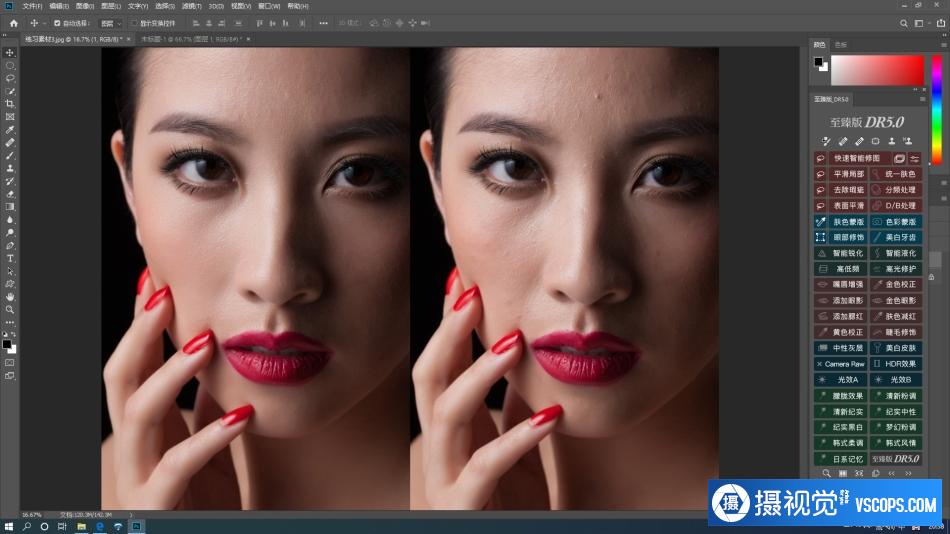The height and width of the screenshot is (534, 950).
Task: Run 快速智能修图 in DR5.0 panel
Action: [x=857, y=158]
